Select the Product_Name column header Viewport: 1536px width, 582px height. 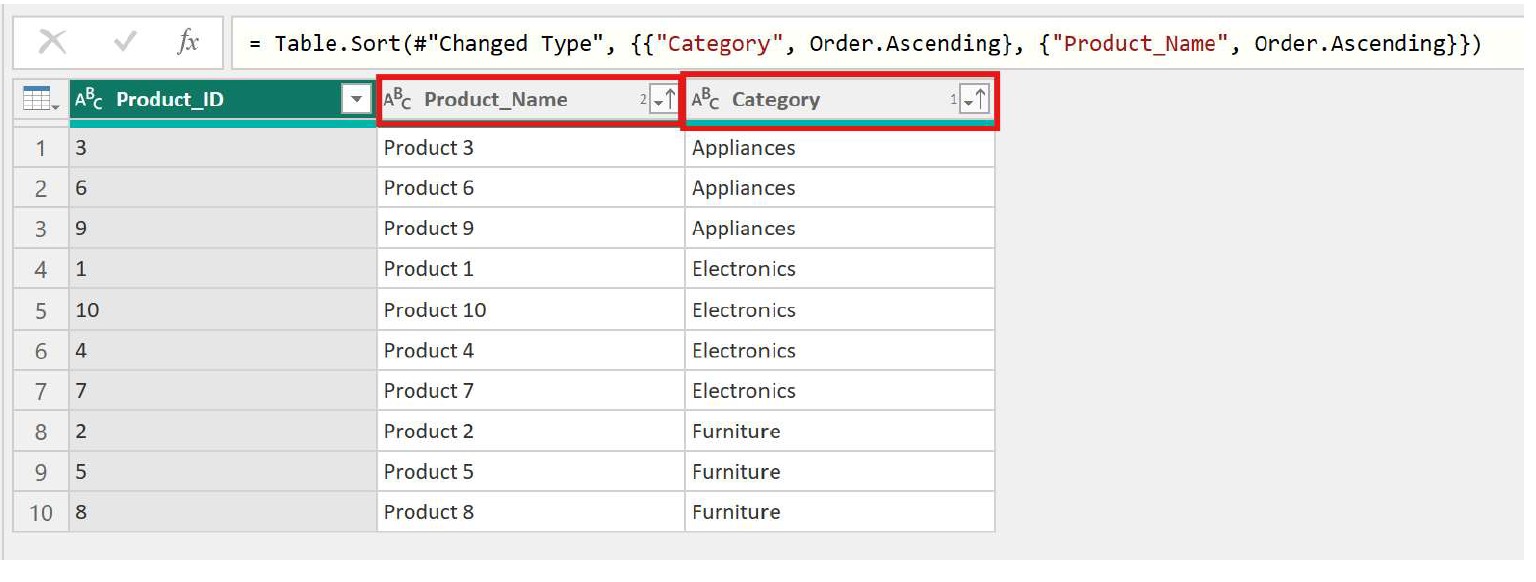pyautogui.click(x=530, y=99)
